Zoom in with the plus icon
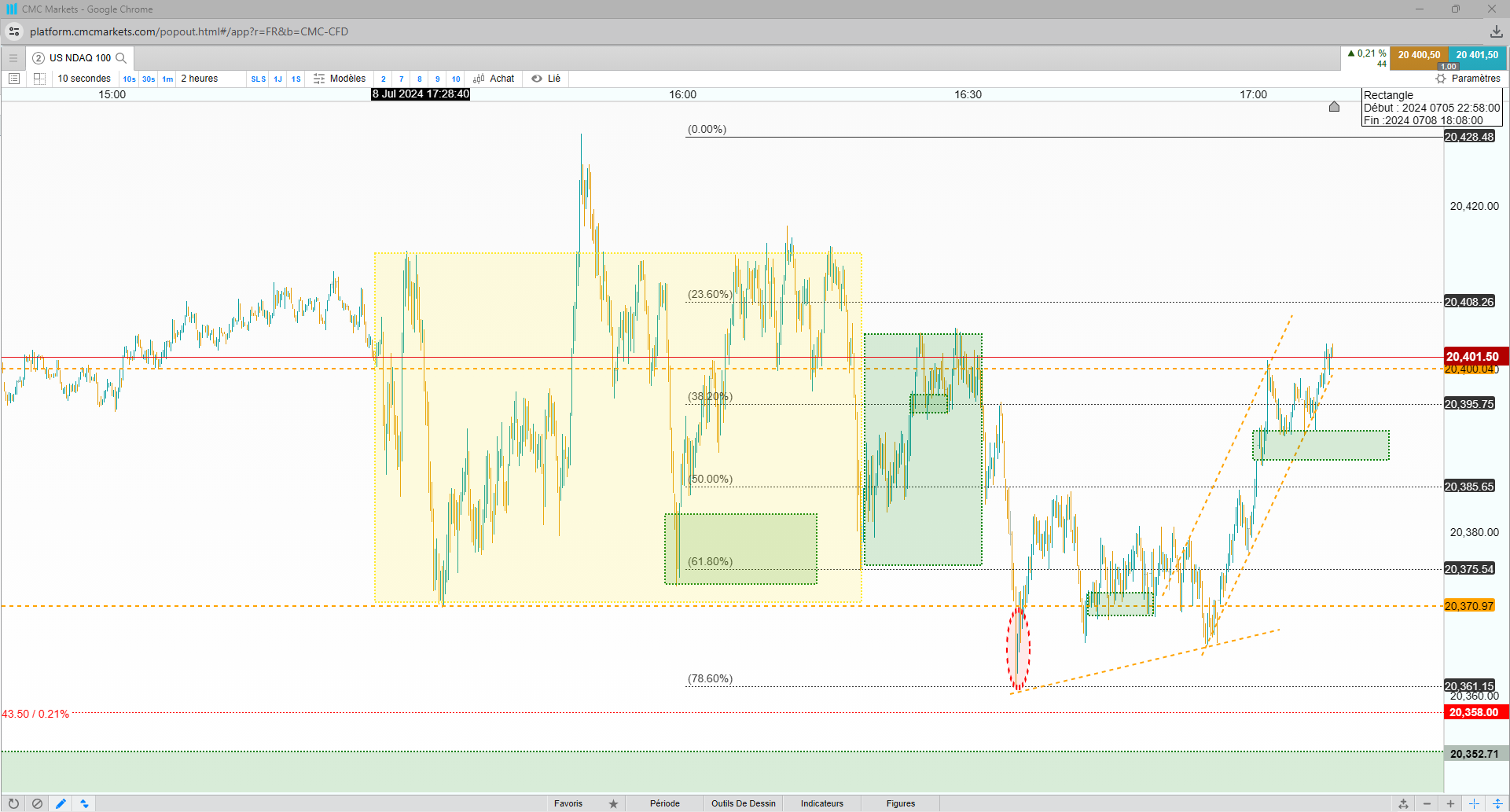 click(1450, 803)
